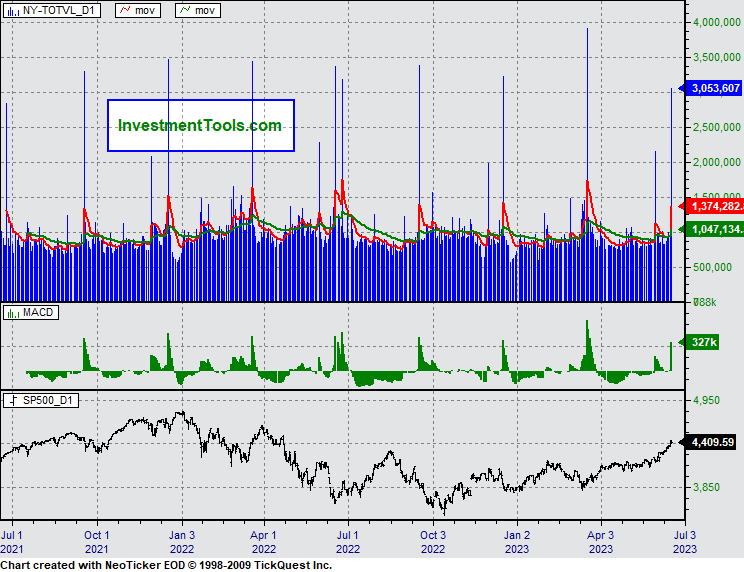Click the bar-chart icon beside SP500_D1
The width and height of the screenshot is (744, 572).
click(13, 400)
